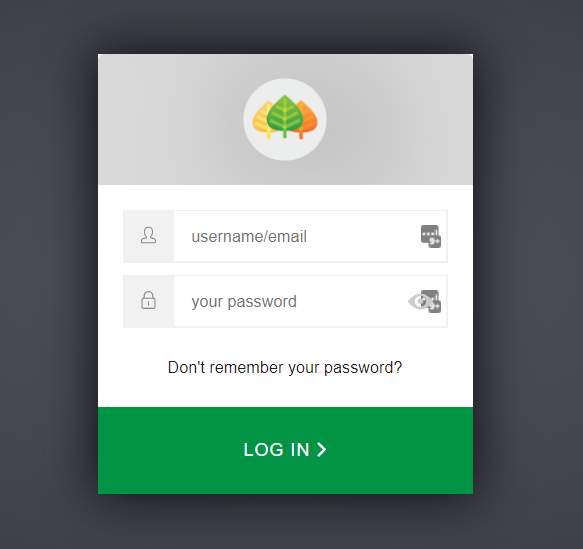Click the yellow leaf in the logo
This screenshot has height=549, width=583.
click(x=262, y=120)
